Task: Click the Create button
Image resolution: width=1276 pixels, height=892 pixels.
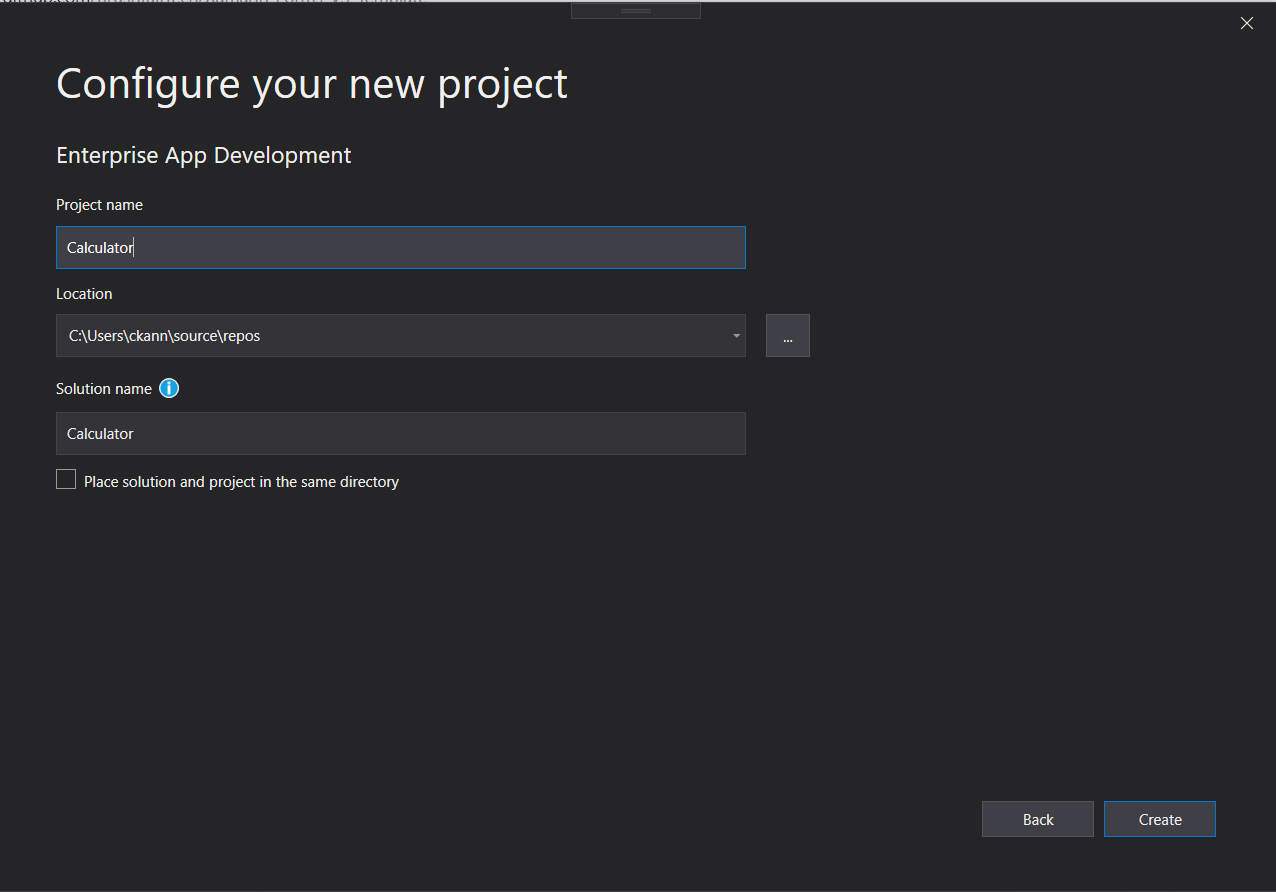Action: 1159,818
